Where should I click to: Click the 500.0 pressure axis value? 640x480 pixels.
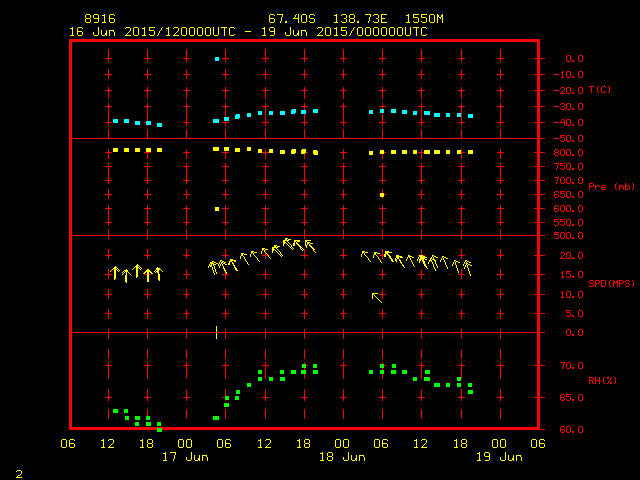(571, 236)
